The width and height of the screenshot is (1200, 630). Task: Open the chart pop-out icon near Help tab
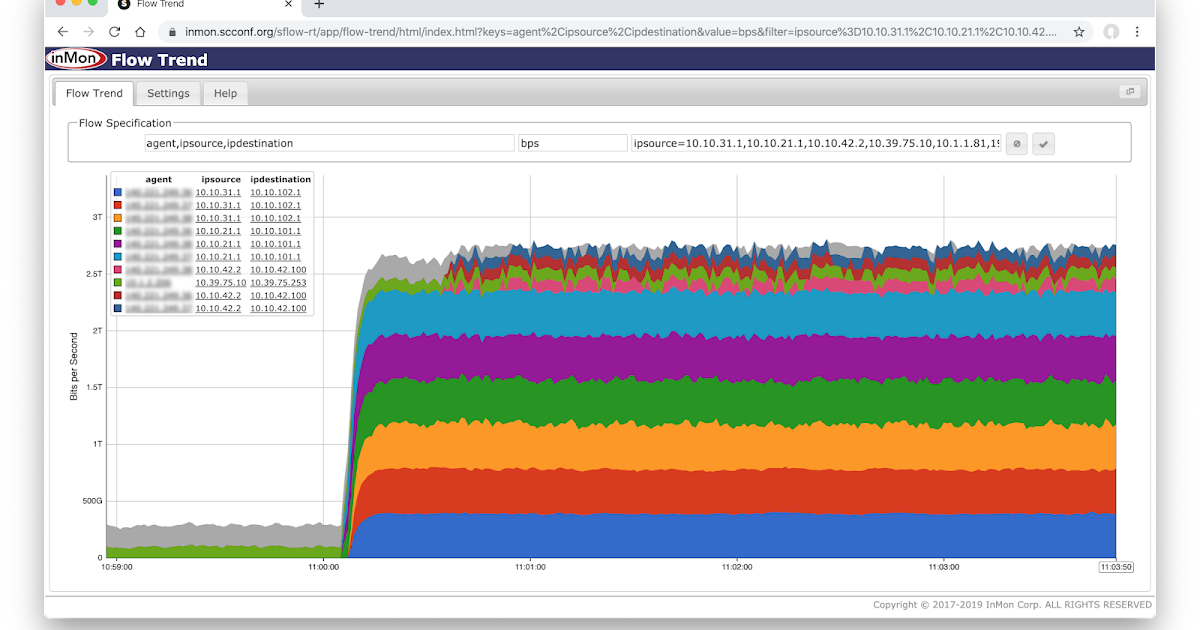1130,90
